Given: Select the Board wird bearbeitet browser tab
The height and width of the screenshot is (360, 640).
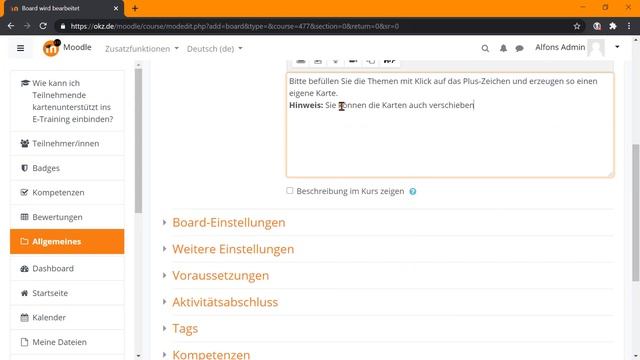Looking at the screenshot, I should [63, 8].
